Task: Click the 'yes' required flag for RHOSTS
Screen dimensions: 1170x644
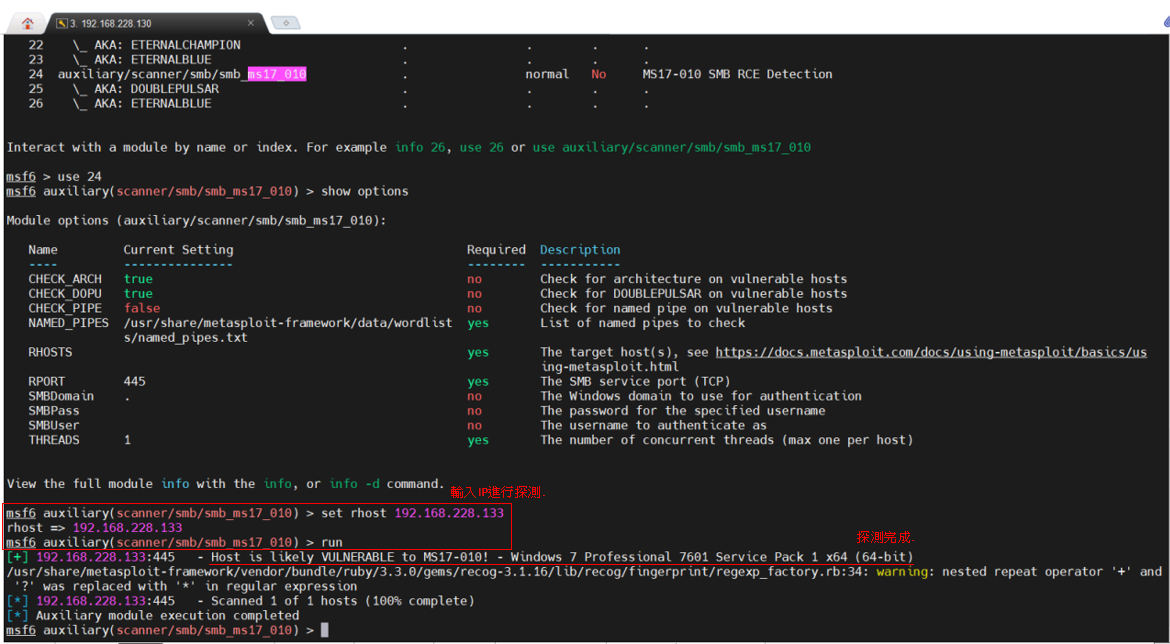Action: [x=478, y=352]
